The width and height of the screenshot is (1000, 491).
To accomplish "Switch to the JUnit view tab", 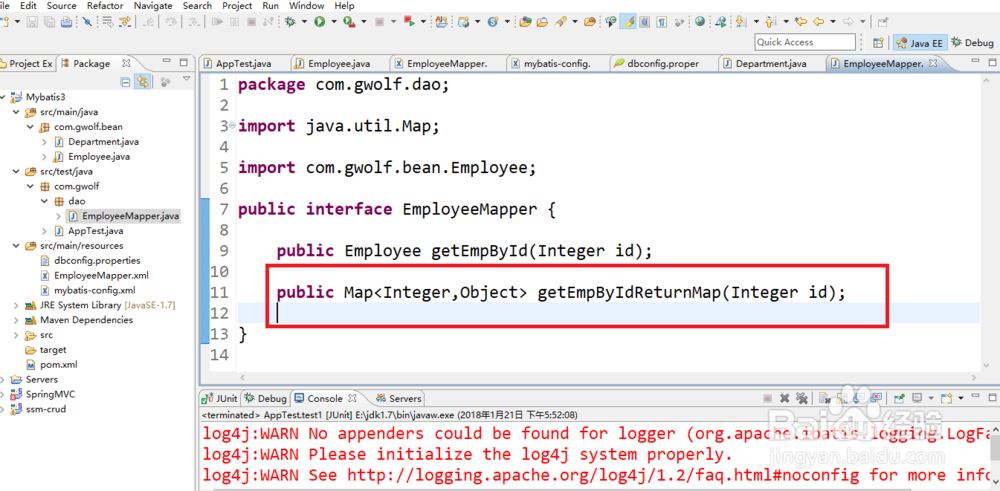I will pyautogui.click(x=220, y=399).
